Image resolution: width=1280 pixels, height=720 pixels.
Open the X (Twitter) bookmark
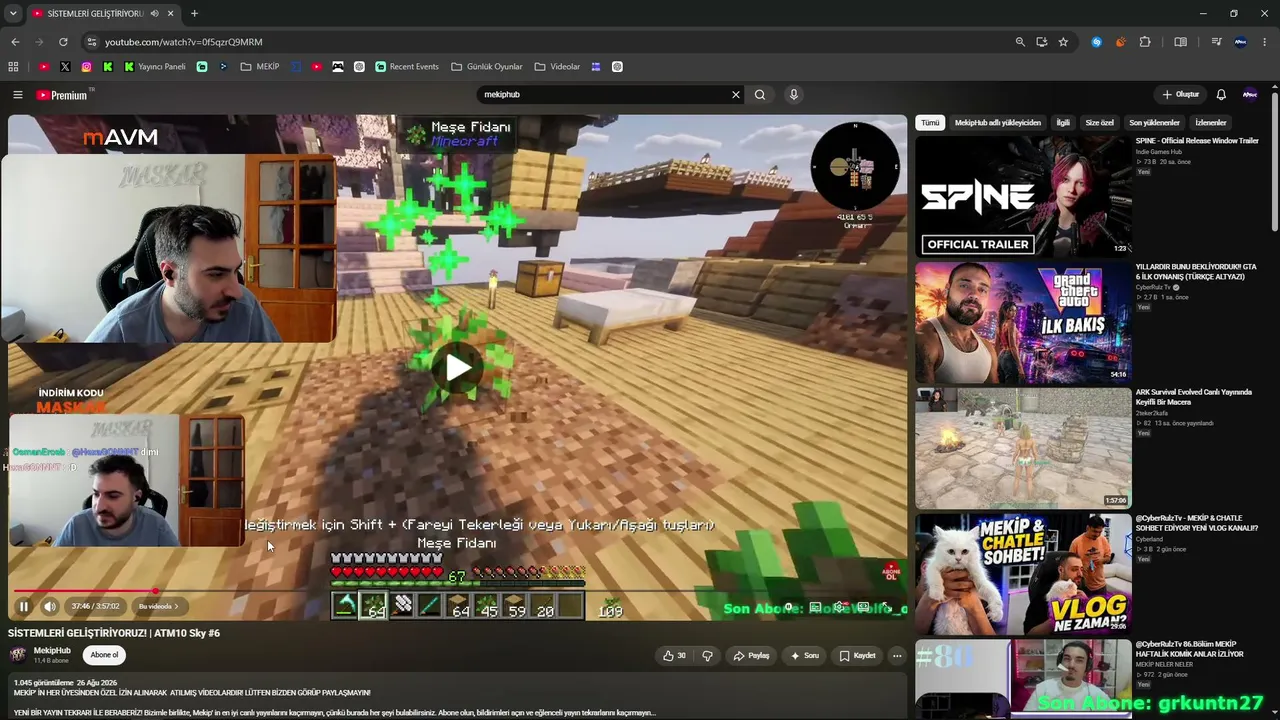pyautogui.click(x=65, y=67)
